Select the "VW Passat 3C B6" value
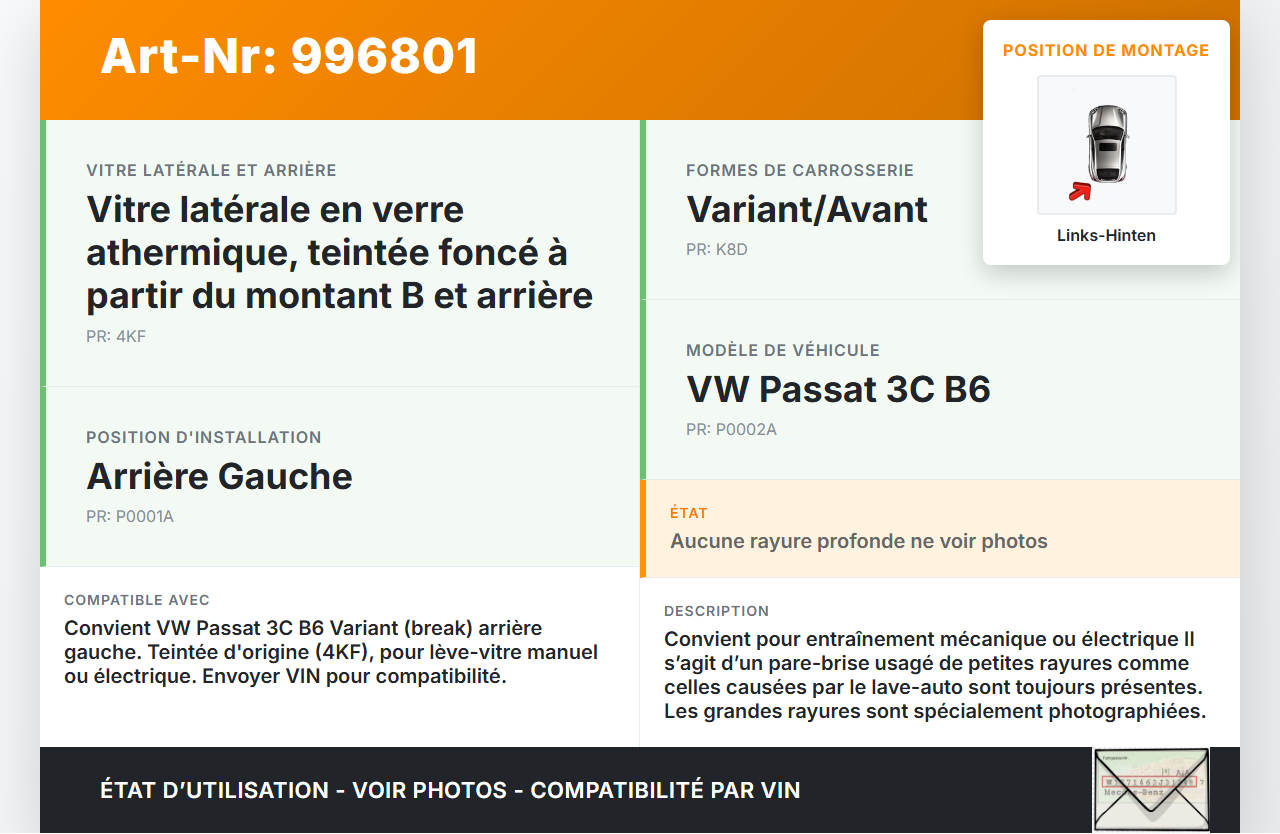Image resolution: width=1280 pixels, height=834 pixels. (838, 389)
